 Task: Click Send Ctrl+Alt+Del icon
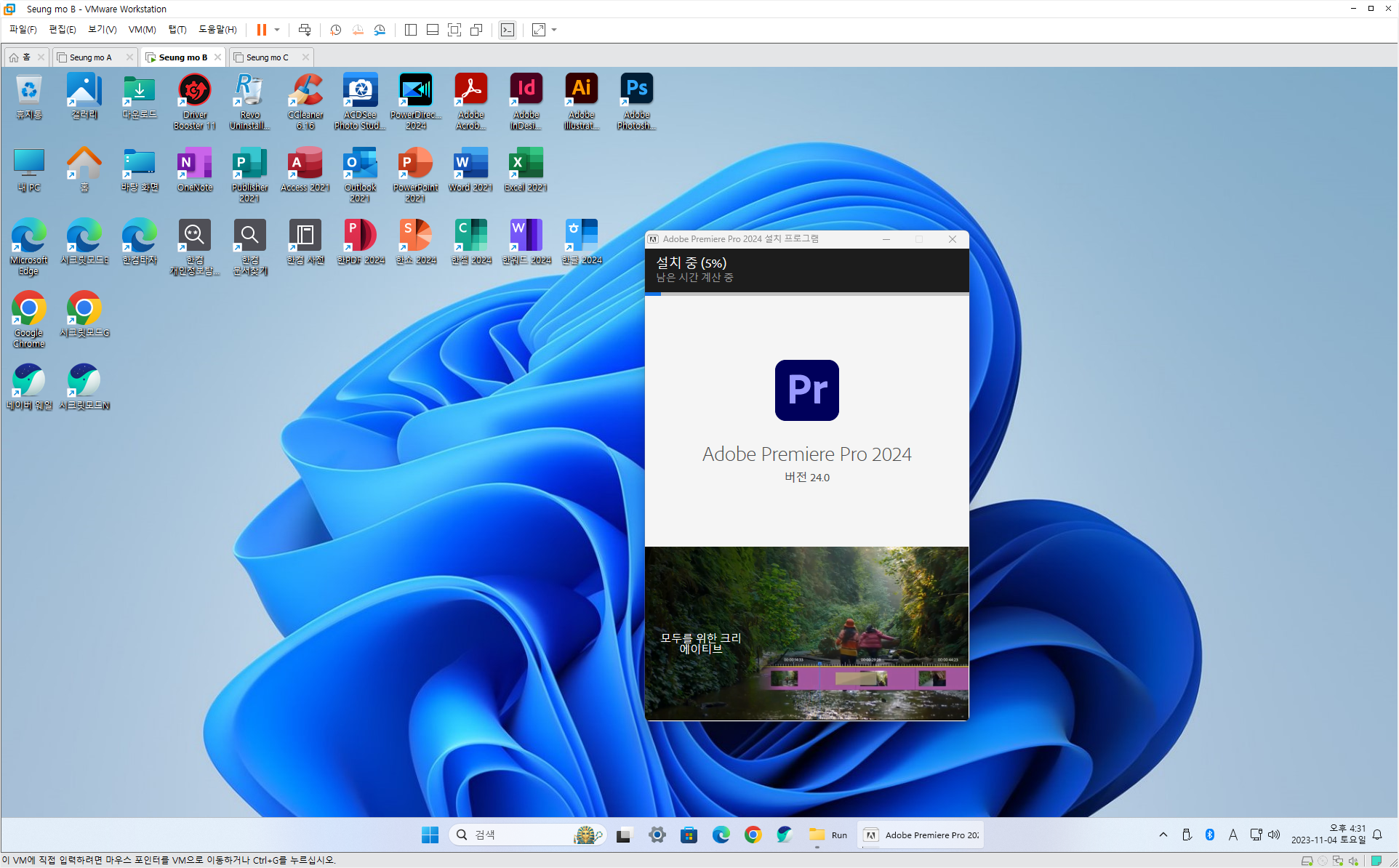click(x=305, y=30)
